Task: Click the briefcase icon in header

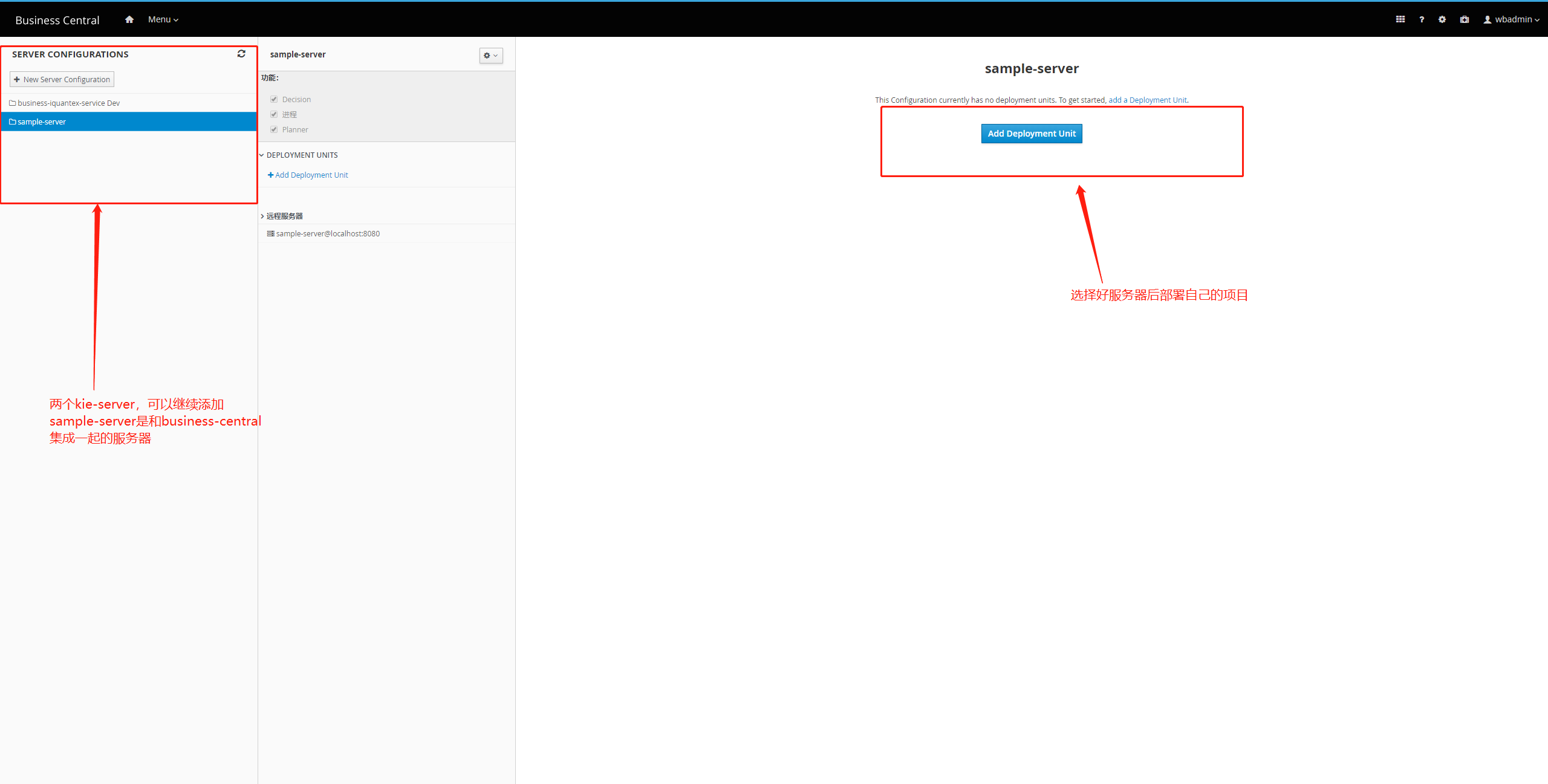Action: point(1465,19)
